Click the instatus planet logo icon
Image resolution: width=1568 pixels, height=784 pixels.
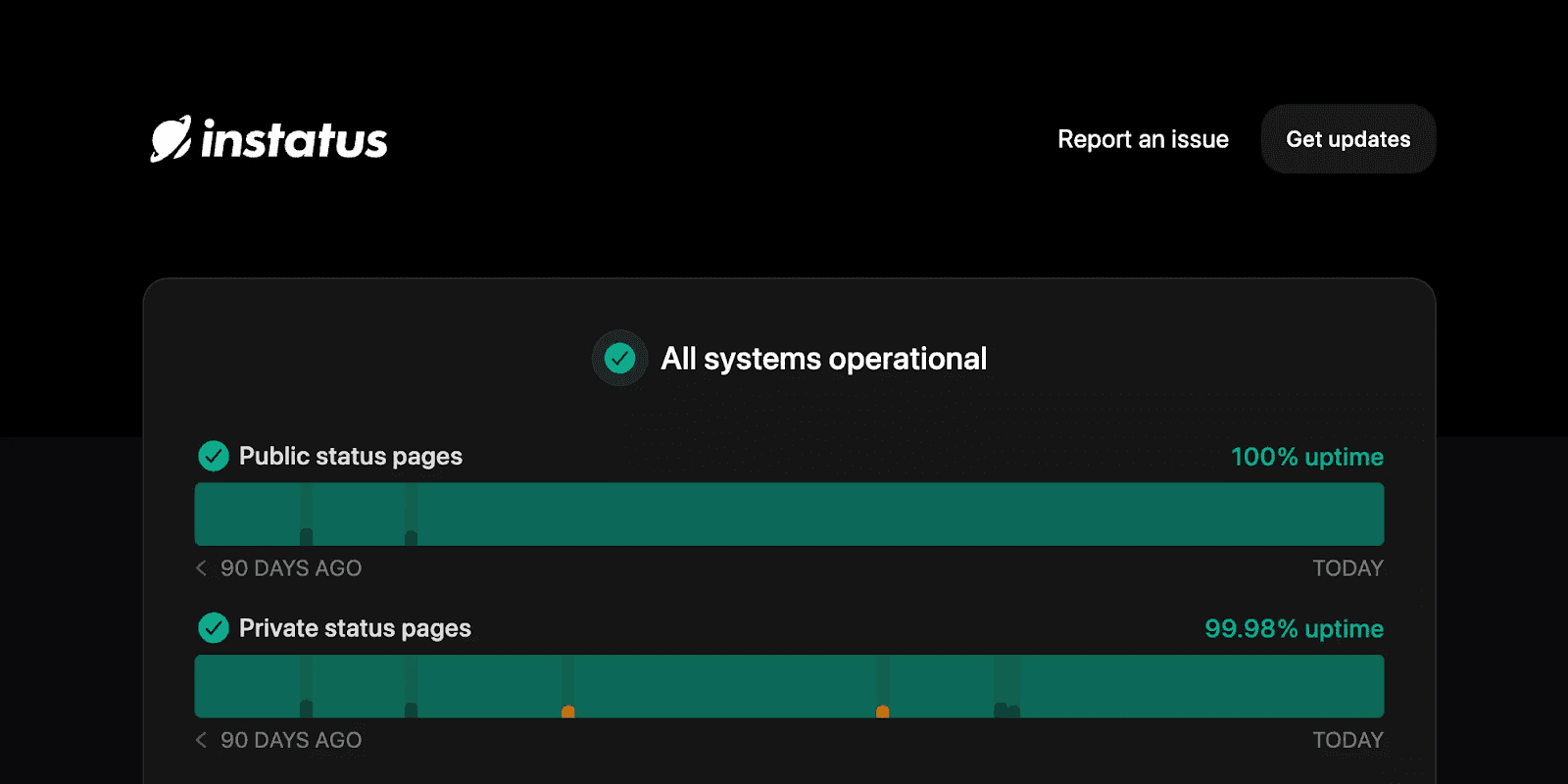pos(171,139)
